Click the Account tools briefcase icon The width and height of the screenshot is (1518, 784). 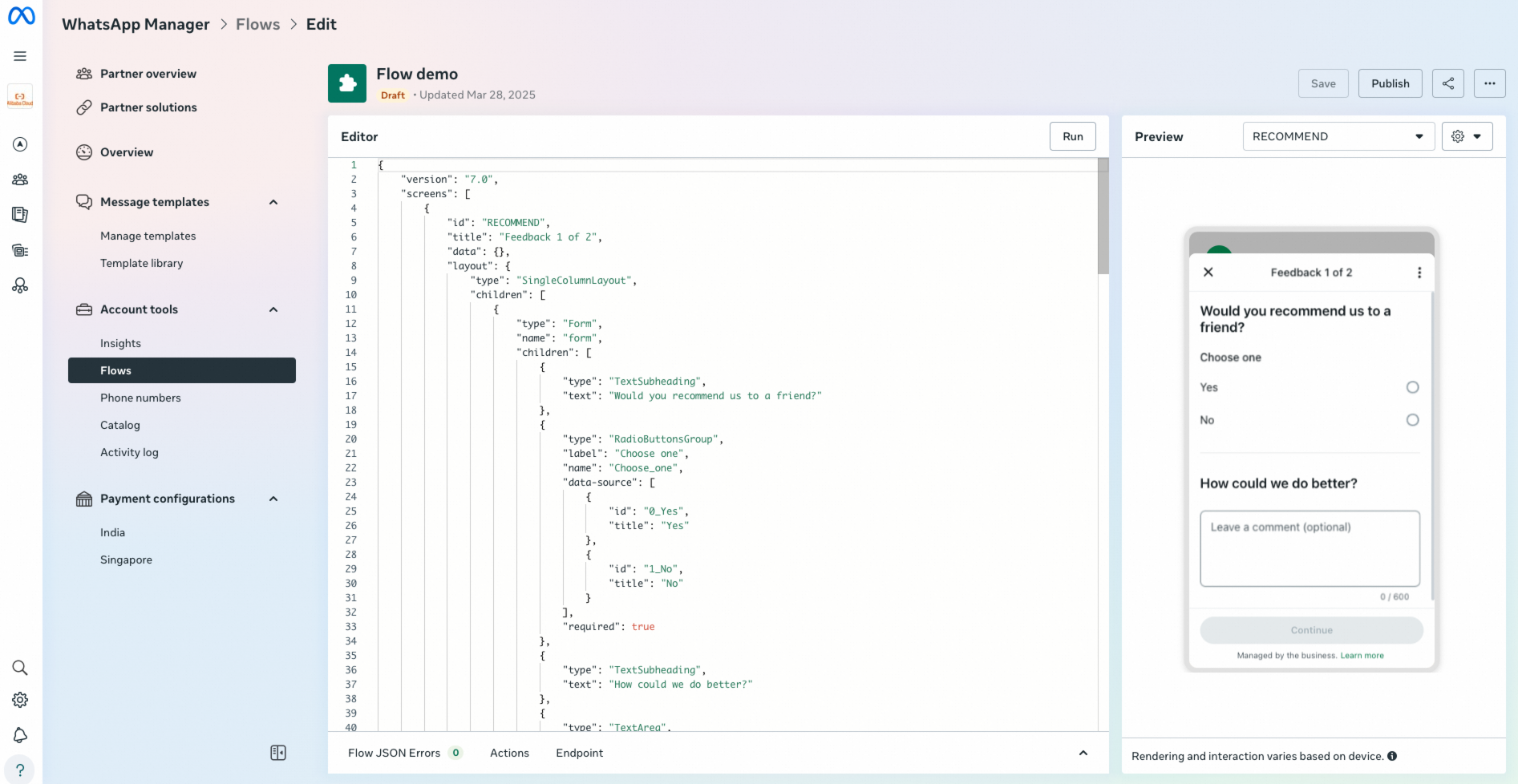(84, 309)
